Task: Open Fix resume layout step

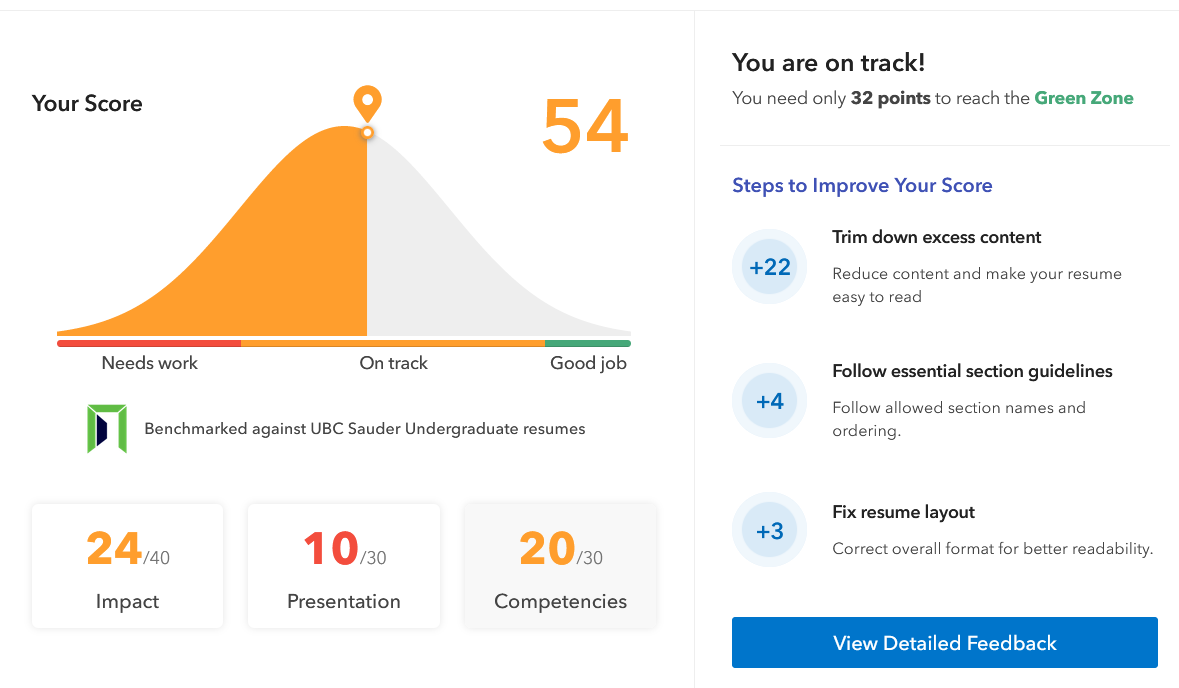Action: click(x=903, y=512)
